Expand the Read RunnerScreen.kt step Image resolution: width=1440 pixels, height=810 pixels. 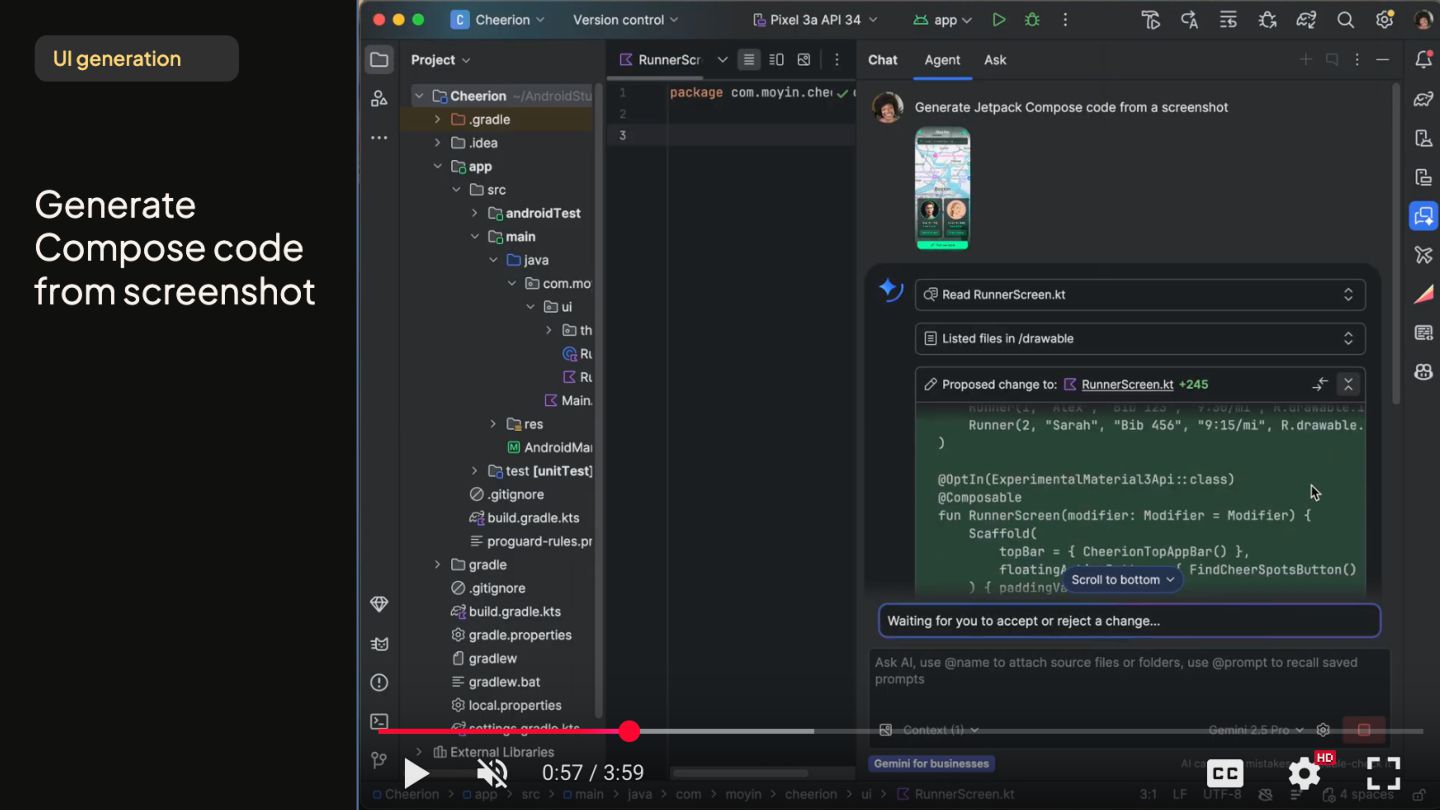click(1348, 295)
